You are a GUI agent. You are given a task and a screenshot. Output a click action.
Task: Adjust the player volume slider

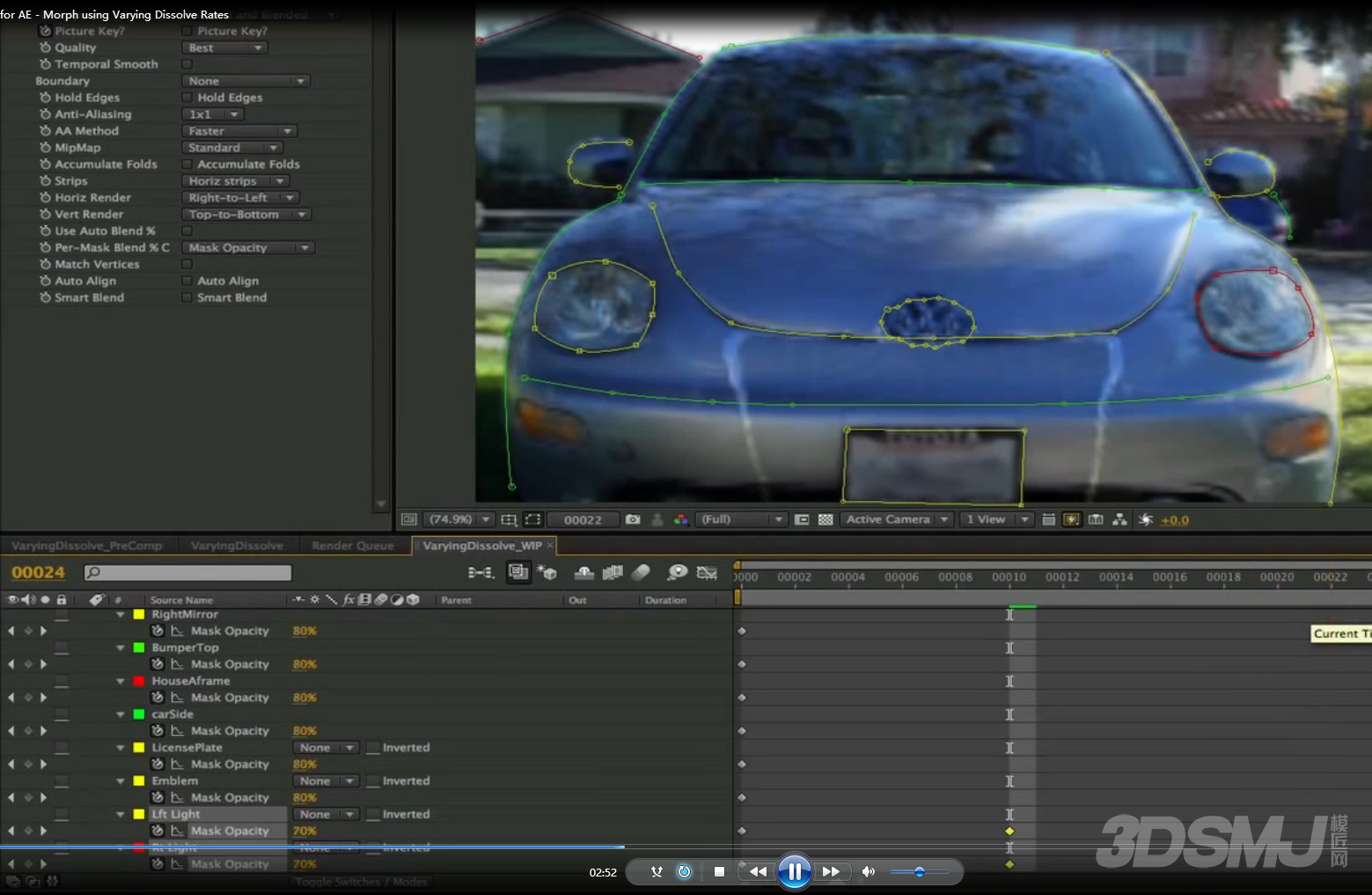tap(920, 872)
